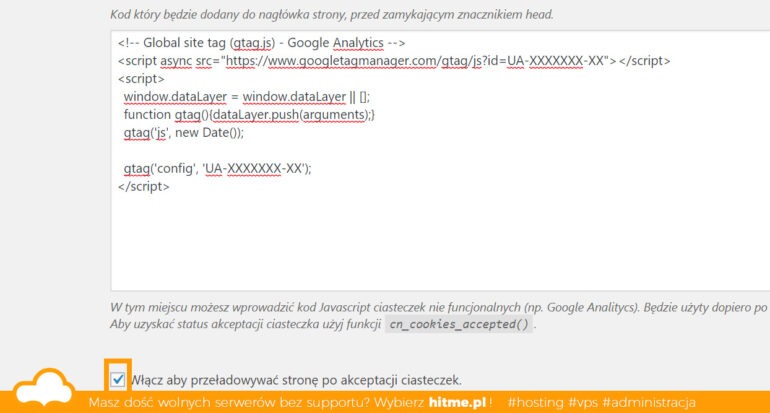Click the "gtag('js', new Date());" line
Screen dimensions: 770x413
(184, 133)
